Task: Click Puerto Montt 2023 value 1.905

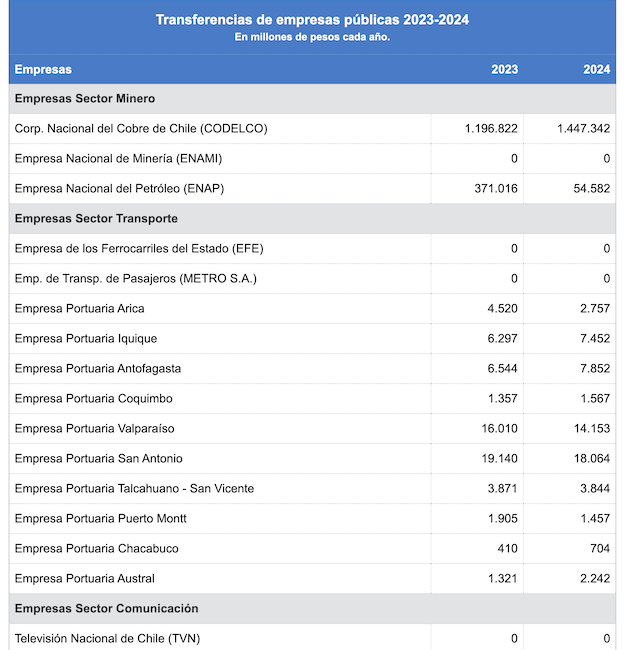Action: [502, 519]
